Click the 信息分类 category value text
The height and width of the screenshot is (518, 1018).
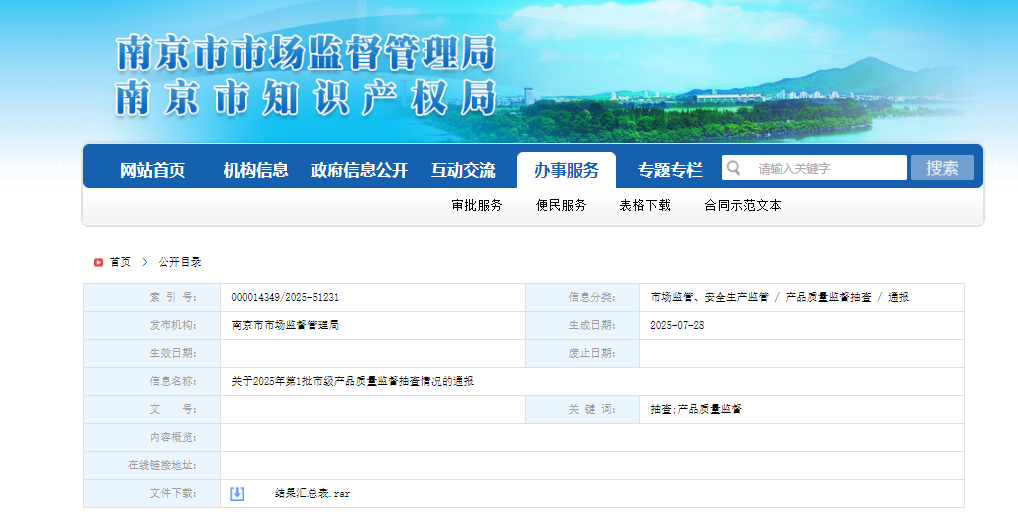(780, 297)
